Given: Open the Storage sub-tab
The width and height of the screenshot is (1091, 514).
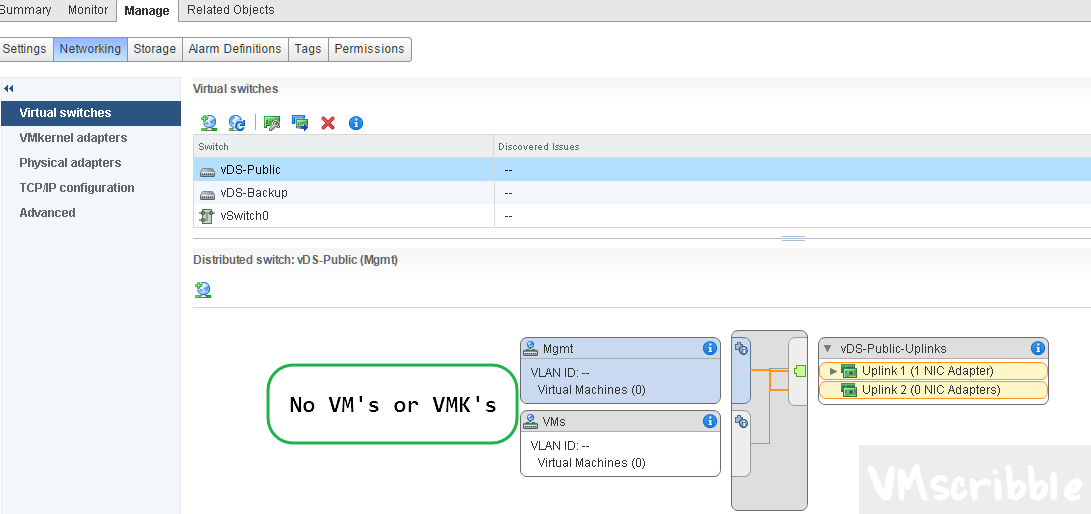Looking at the screenshot, I should 154,49.
